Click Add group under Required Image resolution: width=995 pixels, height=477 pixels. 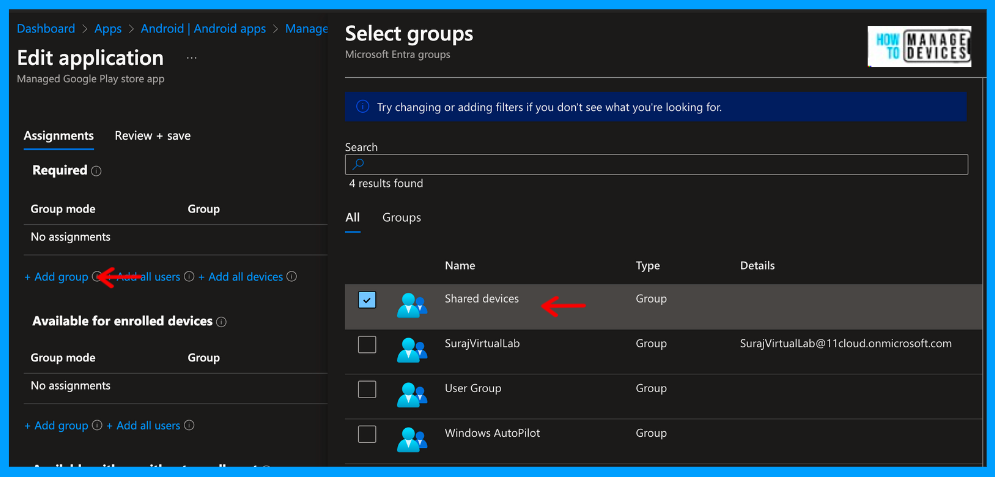click(56, 277)
